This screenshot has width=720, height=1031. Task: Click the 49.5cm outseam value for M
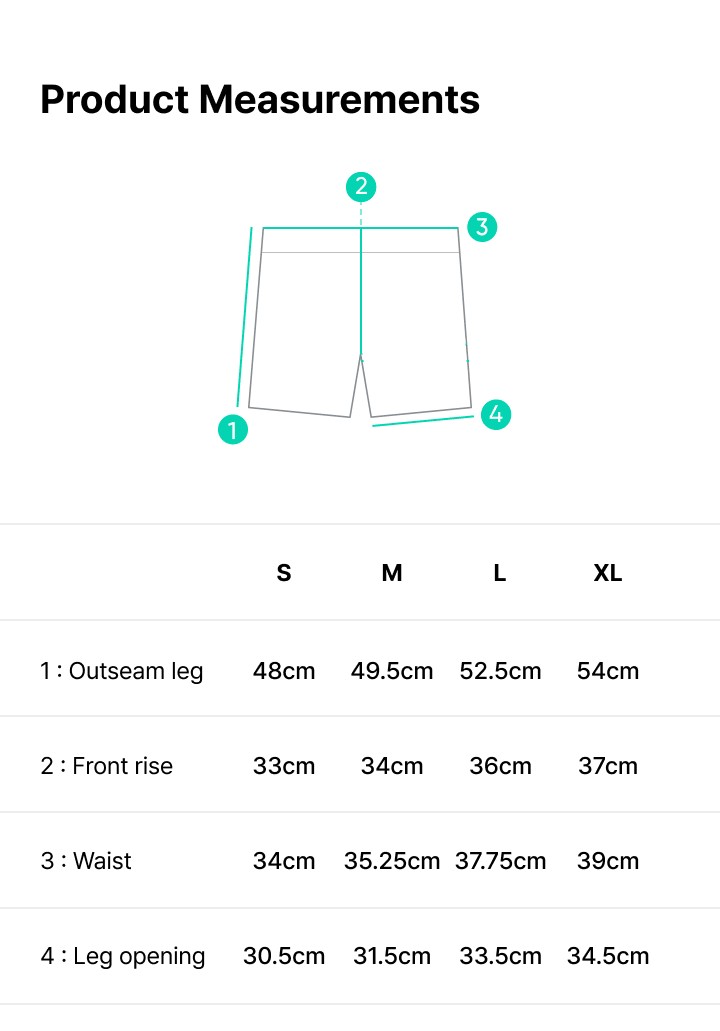392,670
